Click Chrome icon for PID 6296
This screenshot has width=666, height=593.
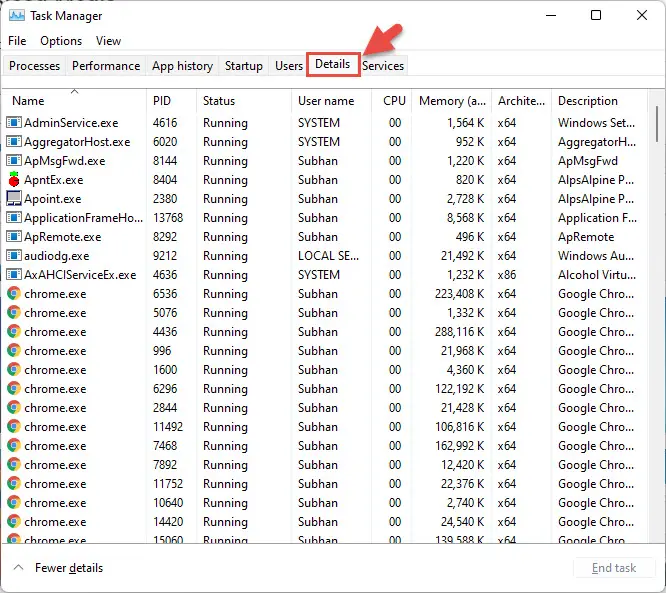14,388
